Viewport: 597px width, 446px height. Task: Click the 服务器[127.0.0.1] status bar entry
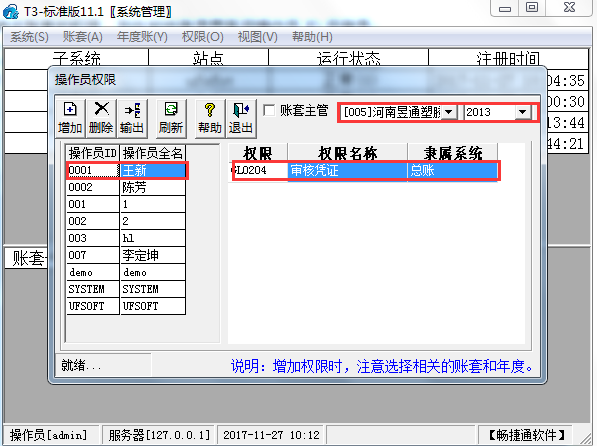[x=159, y=435]
